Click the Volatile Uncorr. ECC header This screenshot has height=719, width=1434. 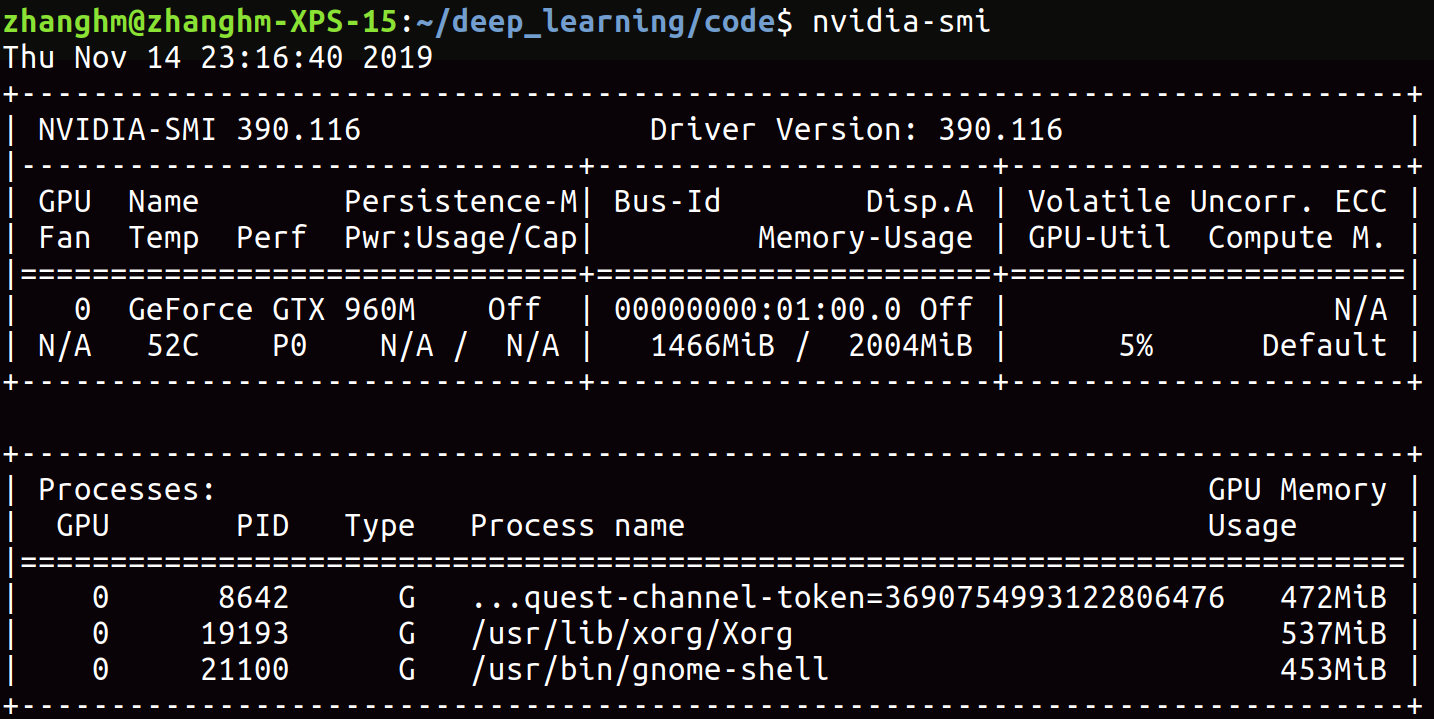pyautogui.click(x=1208, y=202)
